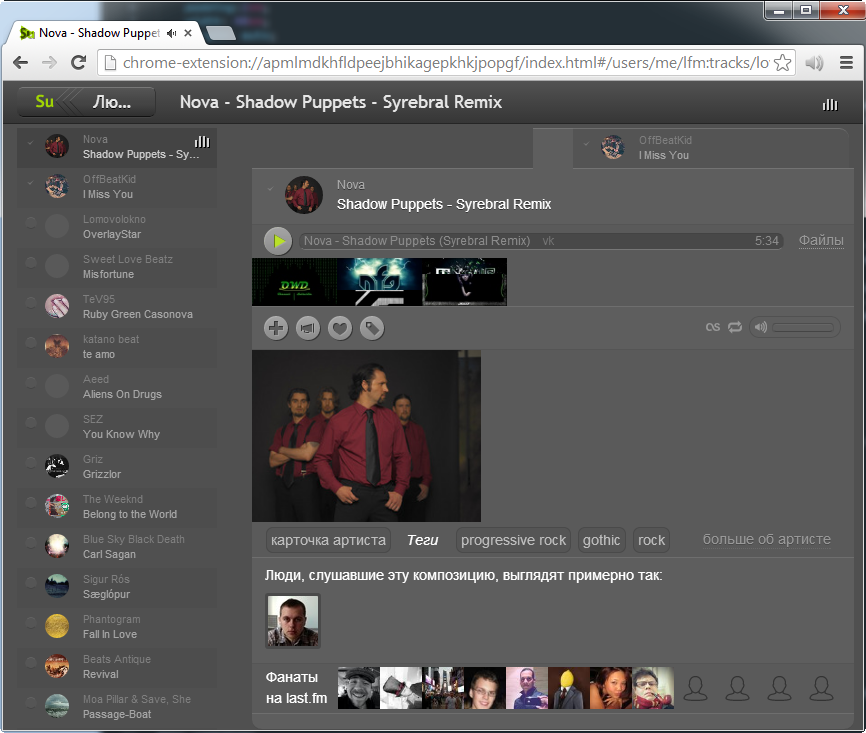This screenshot has width=866, height=733.
Task: Toggle the repeat icon
Action: [x=735, y=327]
